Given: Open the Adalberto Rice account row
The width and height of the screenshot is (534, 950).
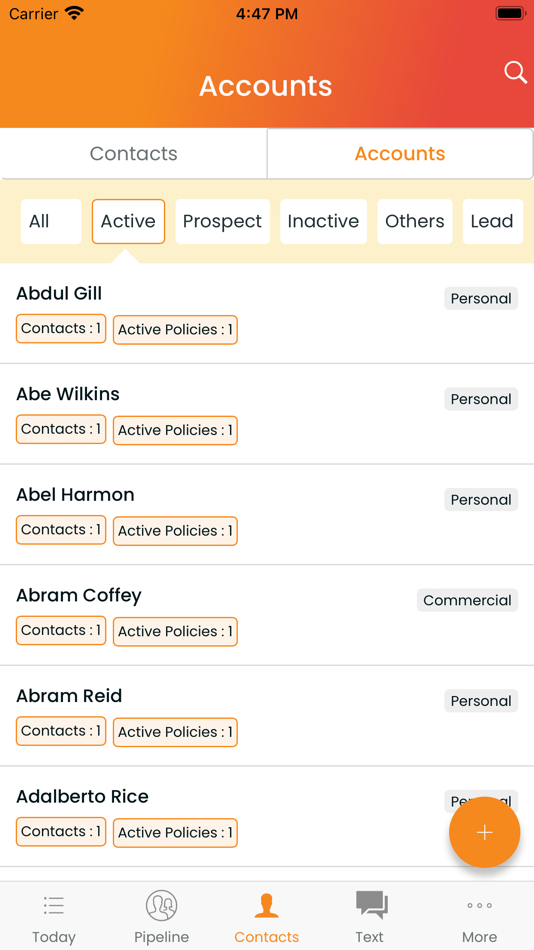Looking at the screenshot, I should 267,816.
